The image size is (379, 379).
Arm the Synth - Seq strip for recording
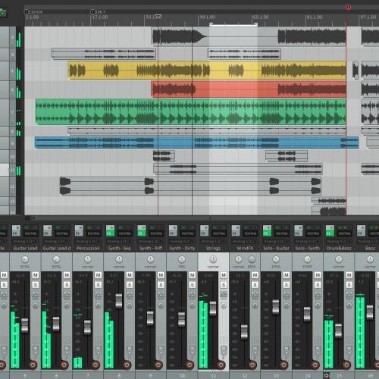(x=127, y=364)
